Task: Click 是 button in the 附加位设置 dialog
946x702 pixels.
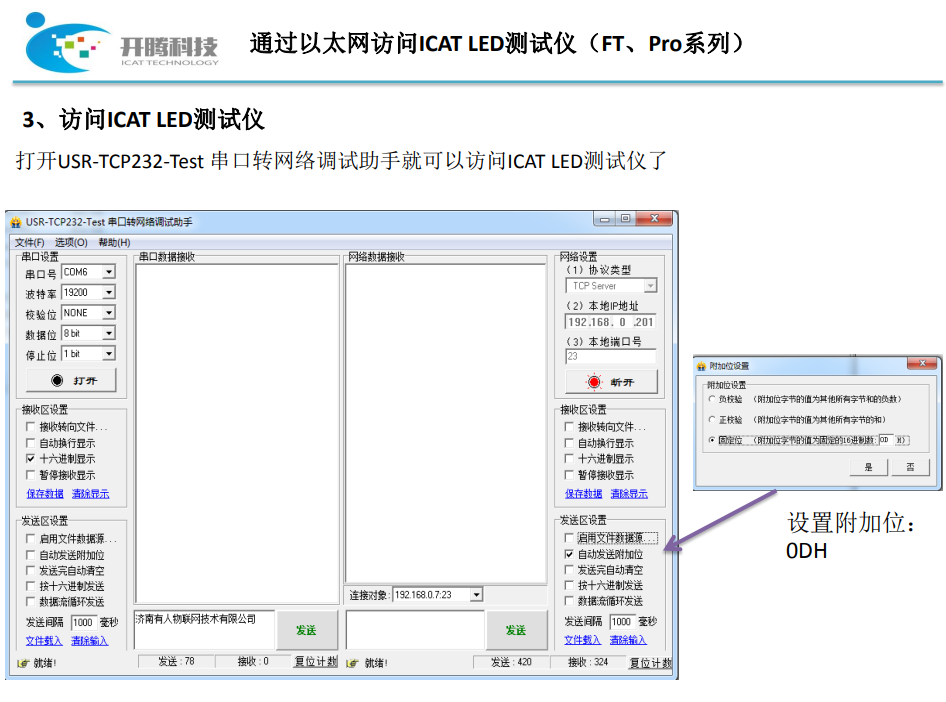Action: (x=869, y=467)
